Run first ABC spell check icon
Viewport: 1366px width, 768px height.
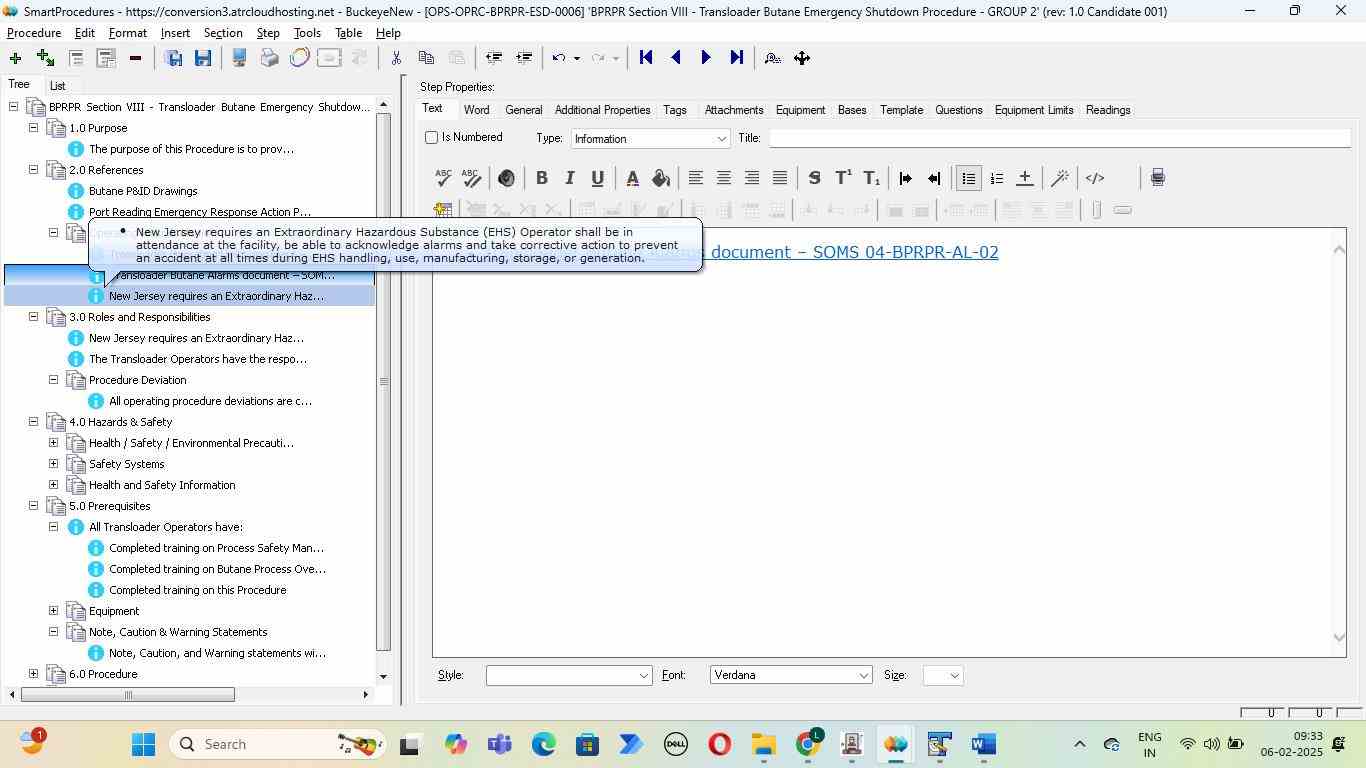[x=443, y=178]
